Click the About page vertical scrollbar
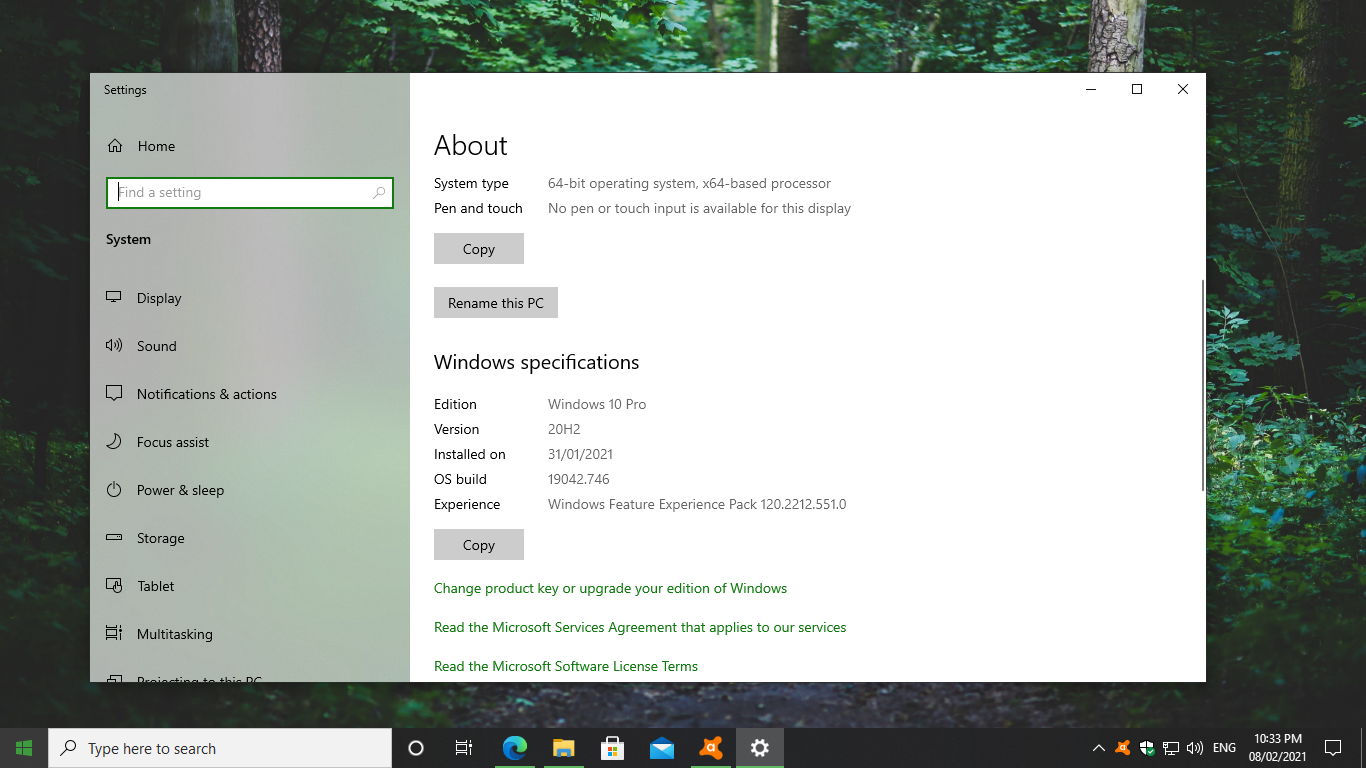 pyautogui.click(x=1202, y=385)
